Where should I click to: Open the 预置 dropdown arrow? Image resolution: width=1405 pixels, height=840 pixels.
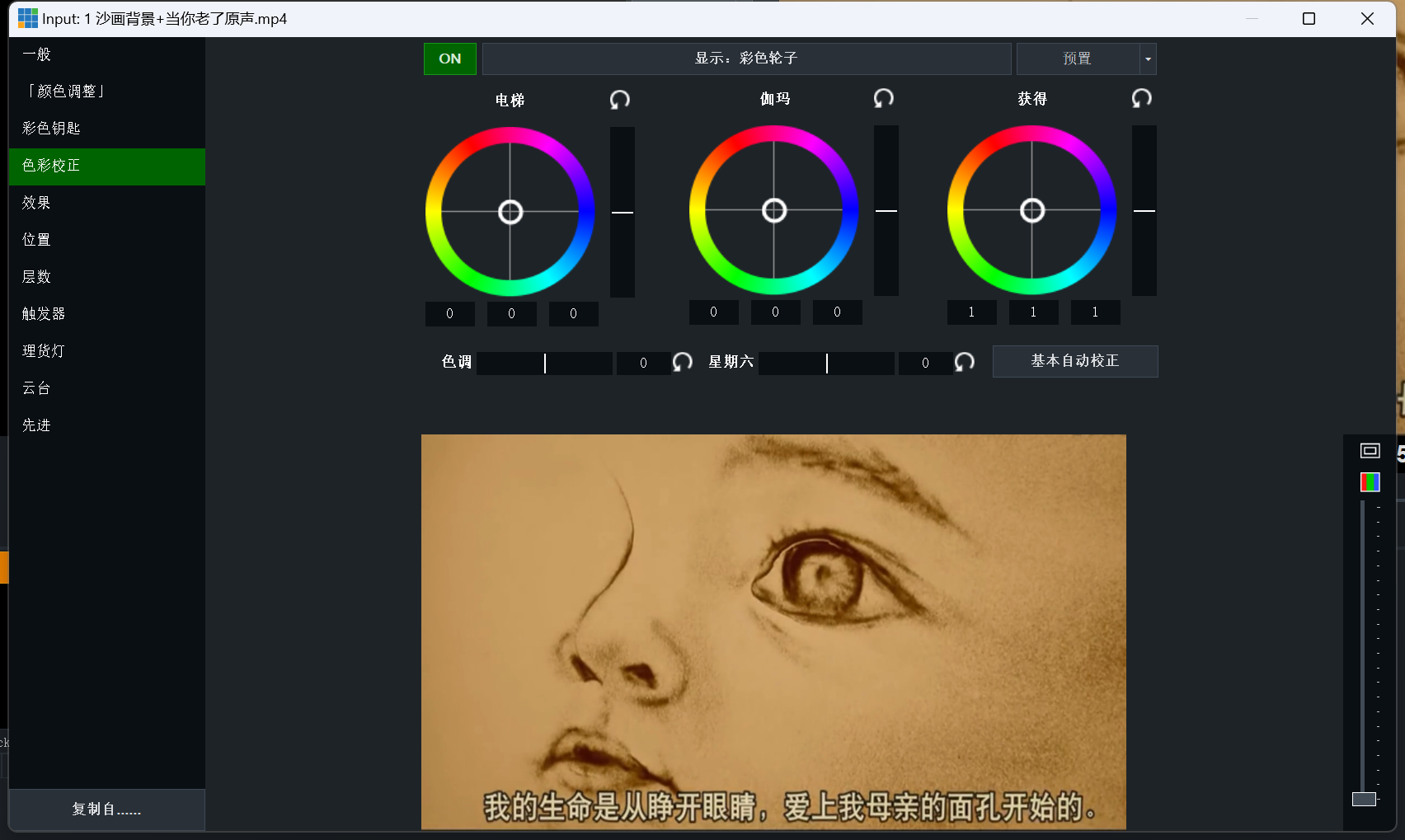[1148, 59]
